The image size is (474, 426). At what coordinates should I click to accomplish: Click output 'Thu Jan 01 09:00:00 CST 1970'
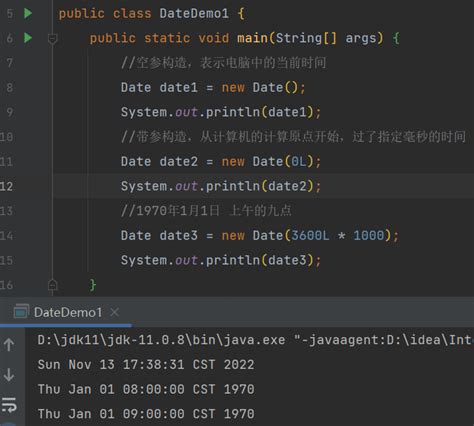tap(146, 414)
